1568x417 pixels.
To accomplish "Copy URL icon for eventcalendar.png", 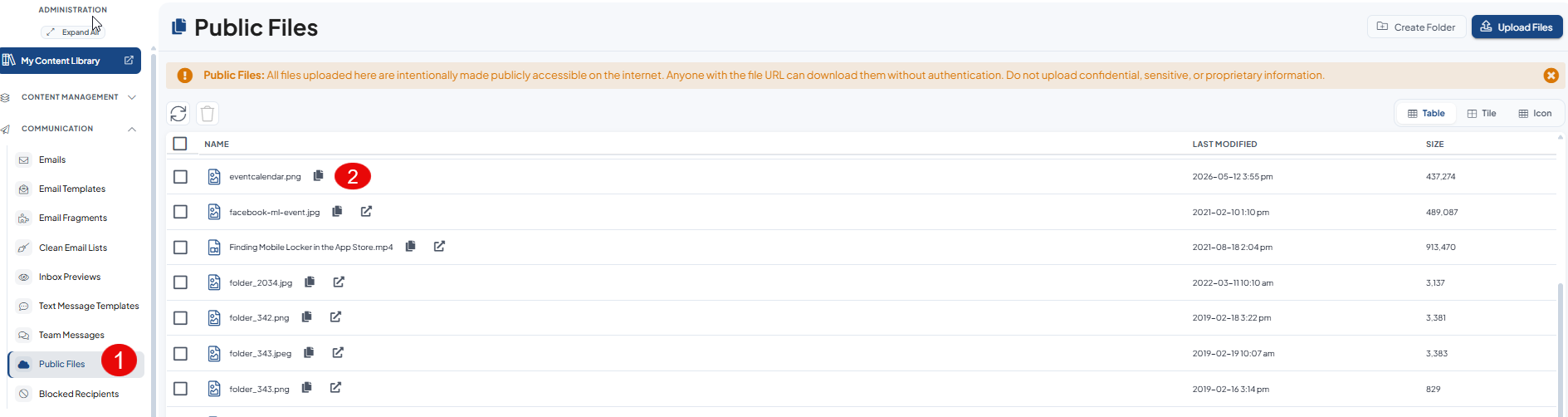I will 318,176.
